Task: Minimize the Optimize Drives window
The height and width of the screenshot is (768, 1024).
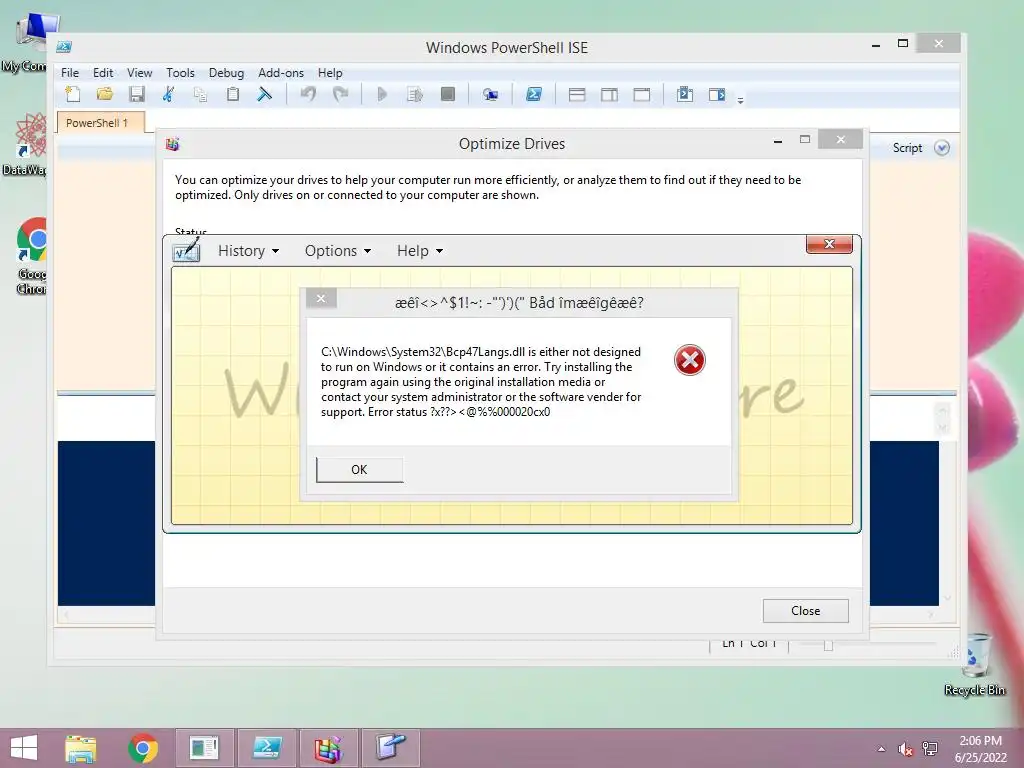Action: [778, 140]
